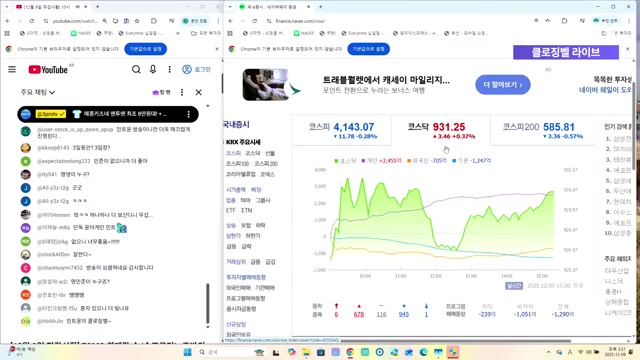Open the pinned message options menu

tap(189, 114)
